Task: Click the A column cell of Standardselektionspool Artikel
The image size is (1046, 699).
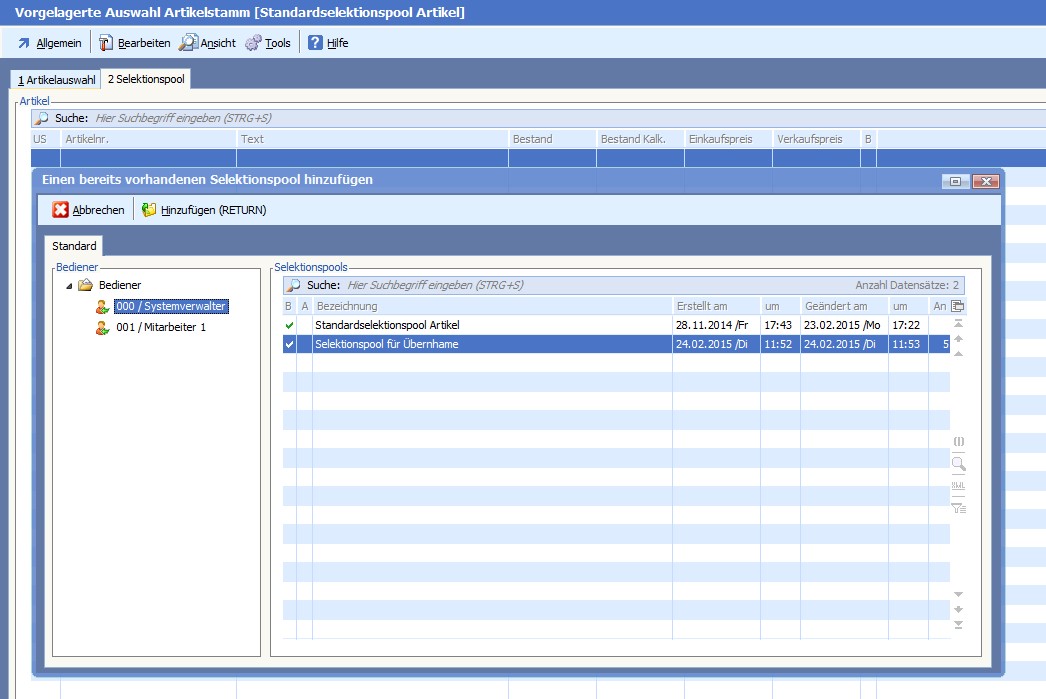Action: (x=304, y=325)
